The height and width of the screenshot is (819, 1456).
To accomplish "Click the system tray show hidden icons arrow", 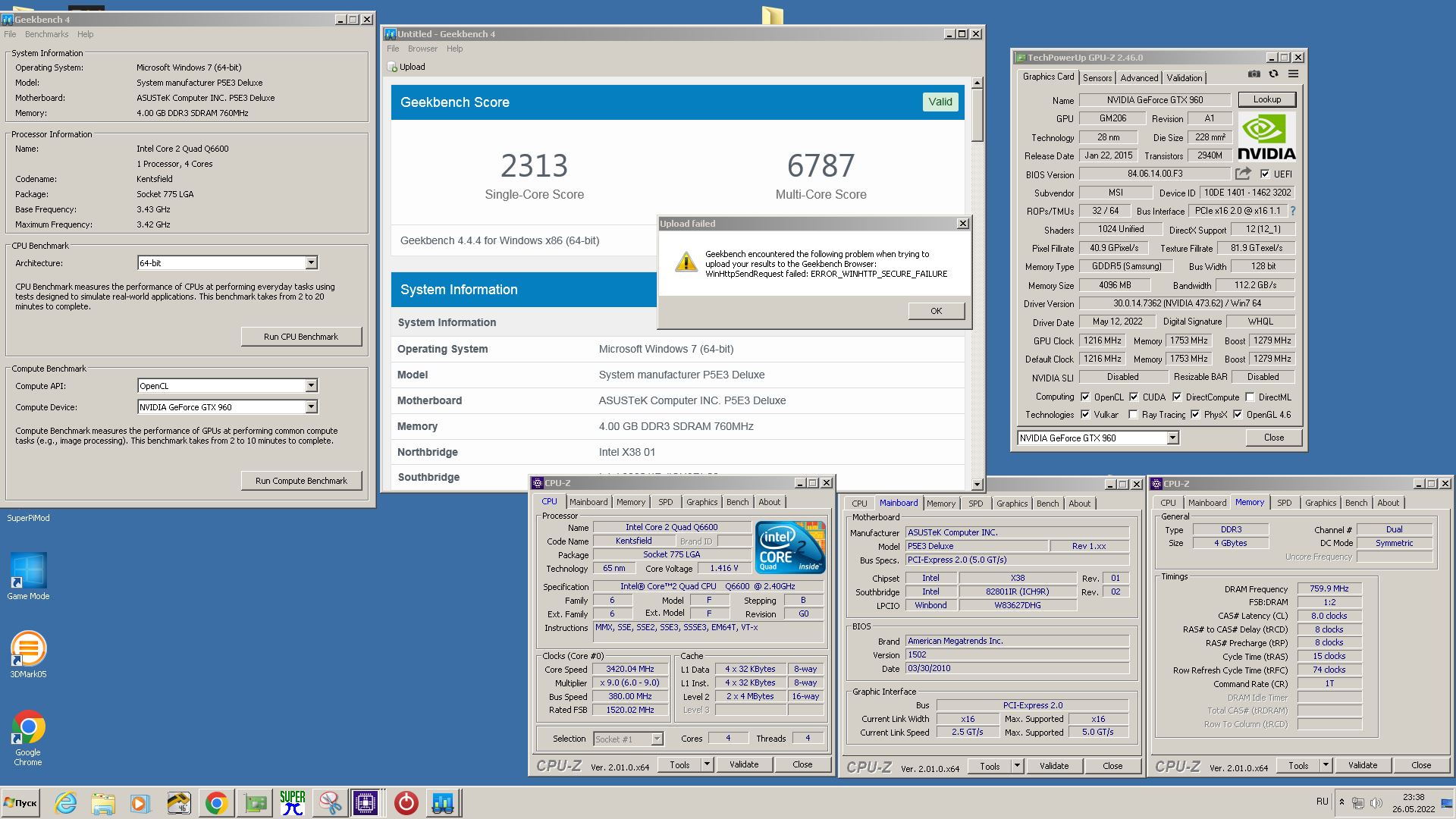I will tap(1341, 802).
